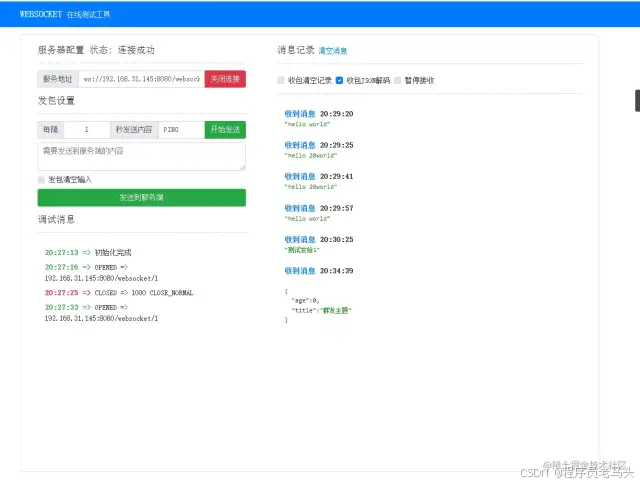Click the red 关闭连接 button
This screenshot has height=484, width=640.
(x=225, y=78)
